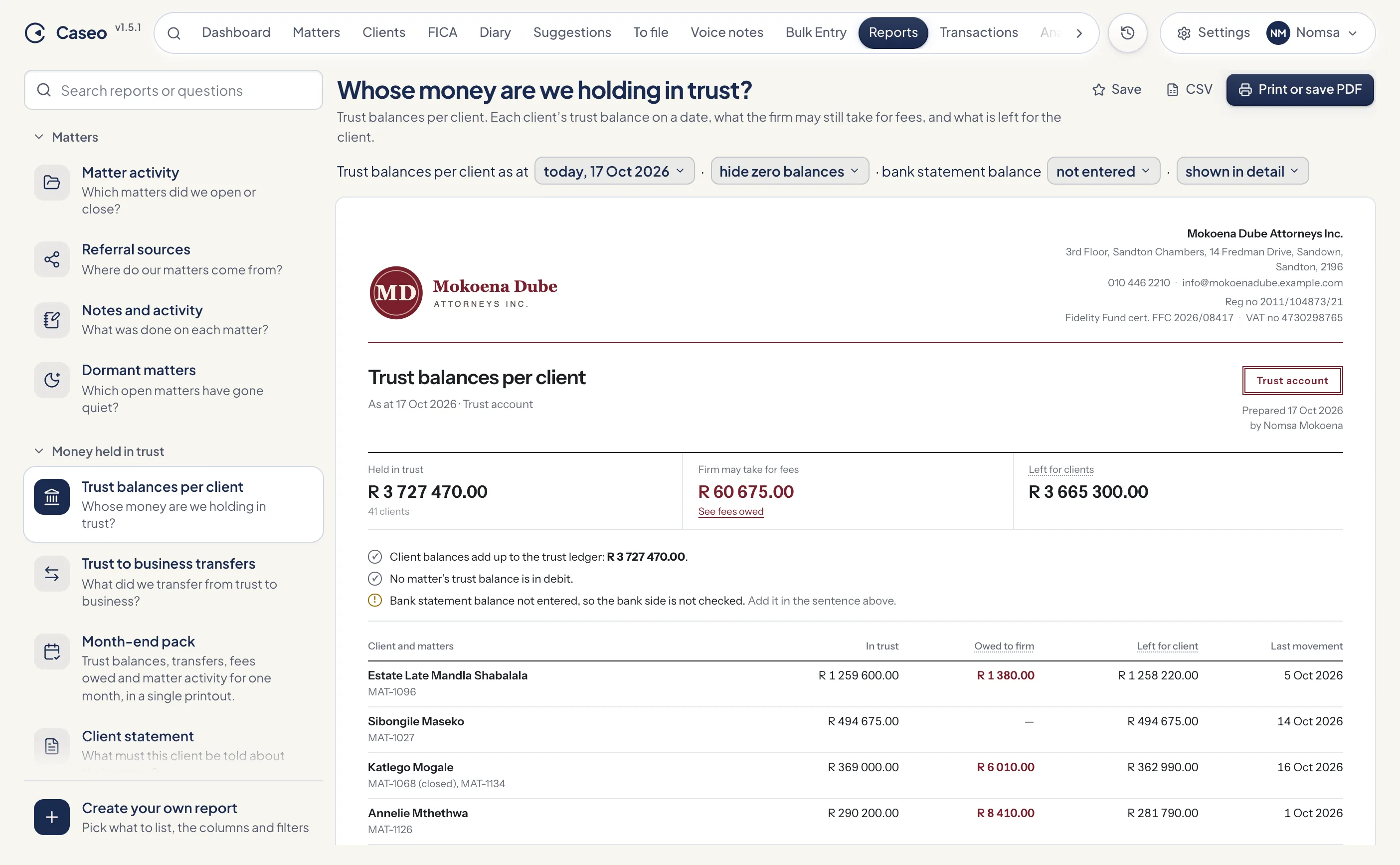
Task: Open the Bulk Entry tab
Action: tap(816, 32)
